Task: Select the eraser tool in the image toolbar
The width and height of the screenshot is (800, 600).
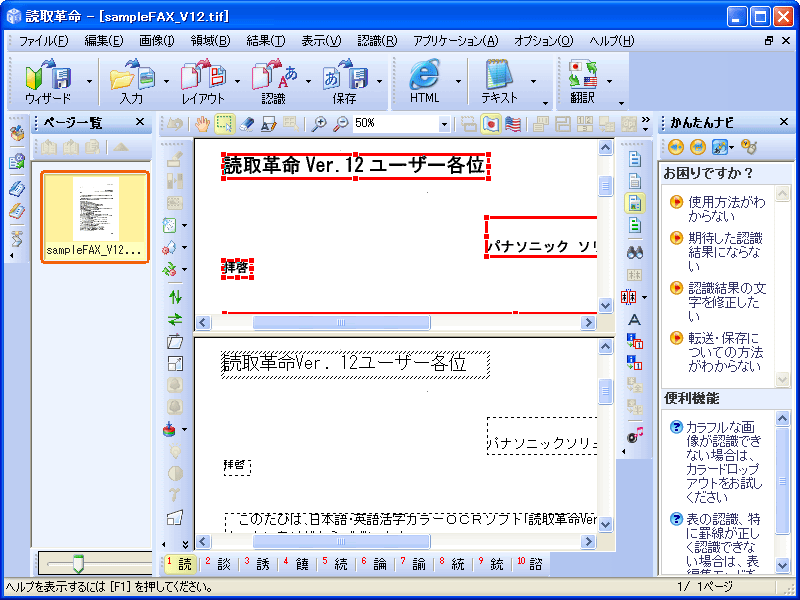Action: [x=246, y=123]
